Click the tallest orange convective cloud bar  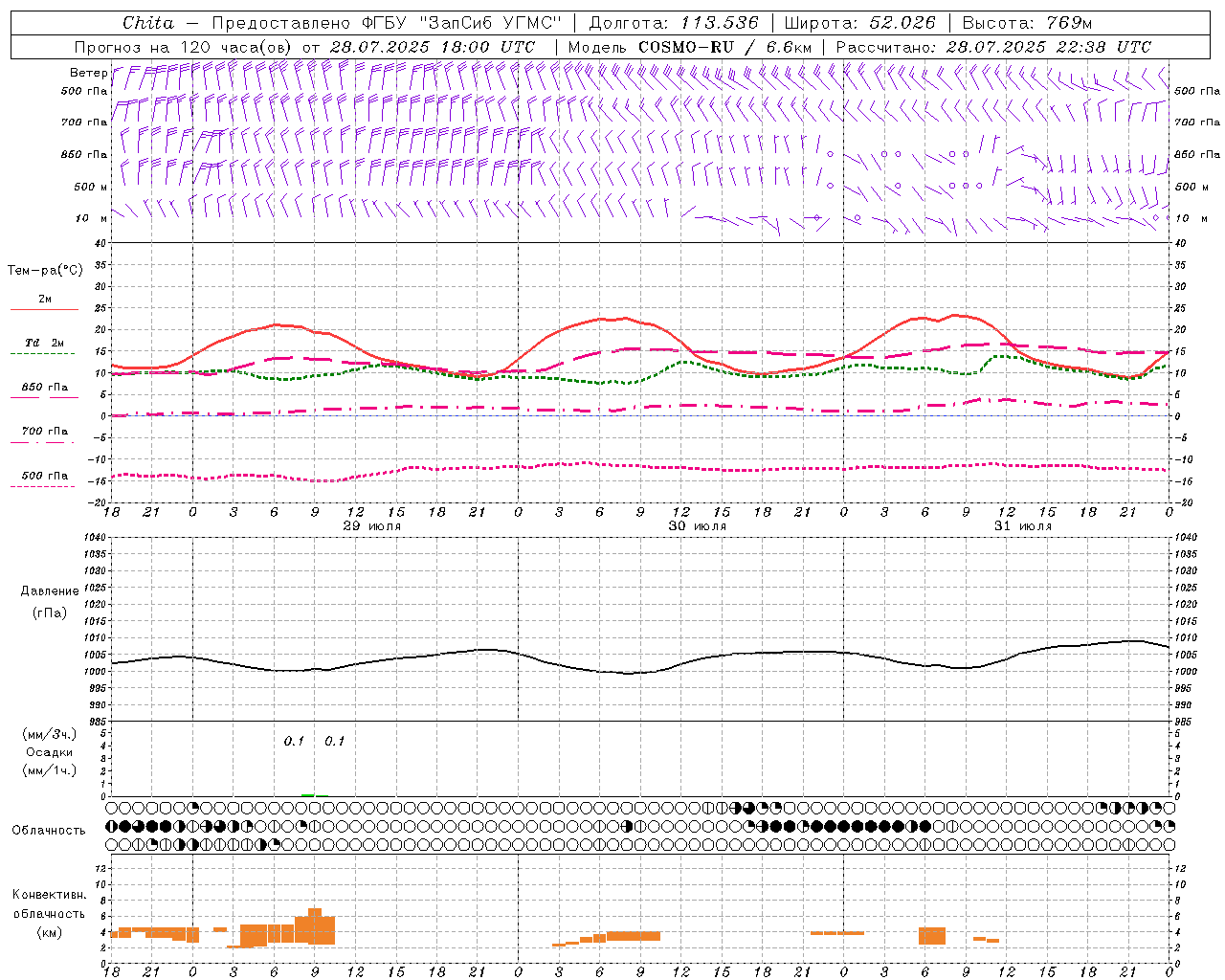click(x=315, y=926)
